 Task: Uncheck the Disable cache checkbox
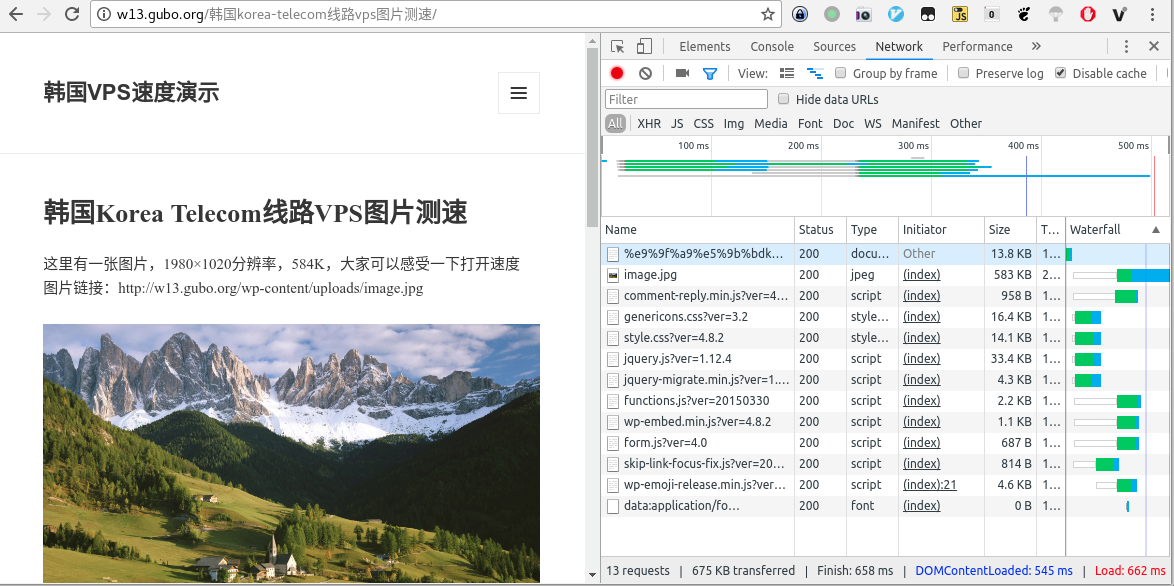click(x=1061, y=73)
